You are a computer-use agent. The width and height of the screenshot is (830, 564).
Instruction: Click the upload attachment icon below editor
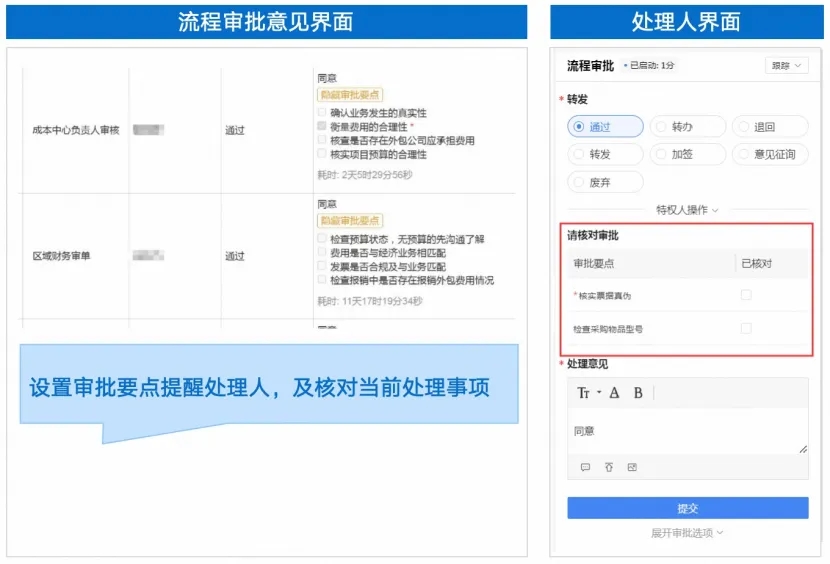tap(608, 467)
